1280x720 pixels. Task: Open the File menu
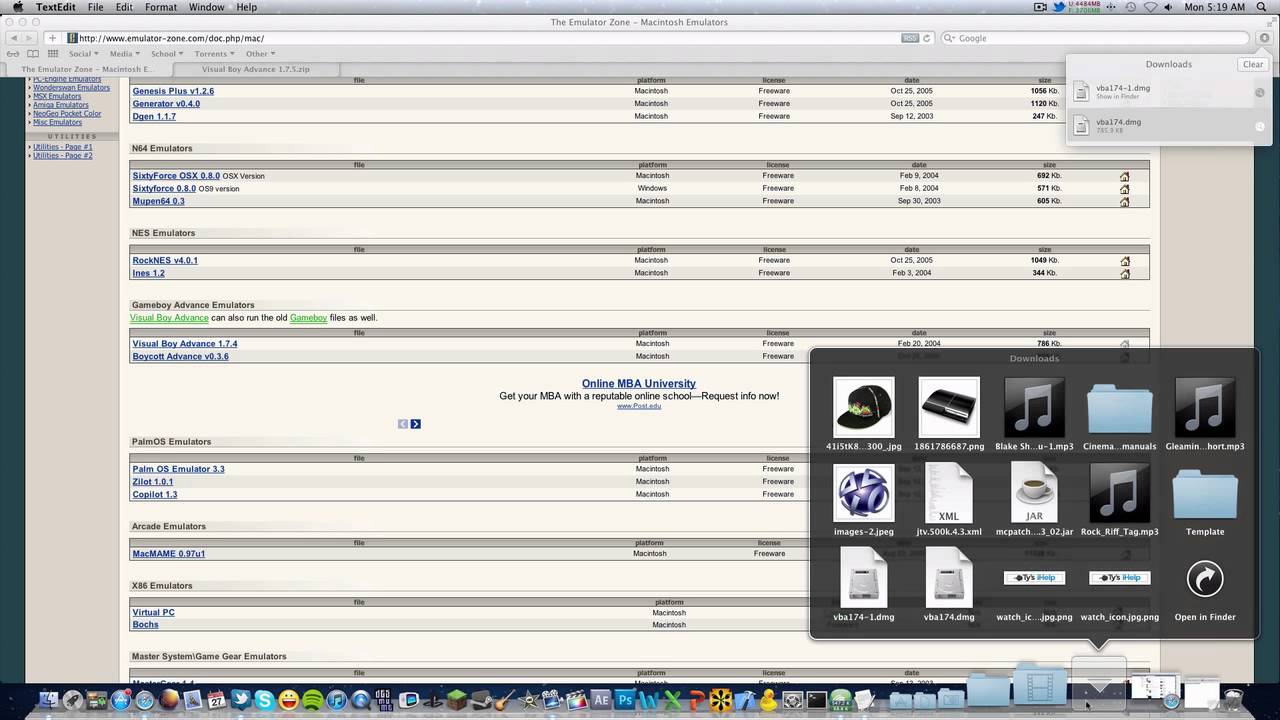click(x=95, y=7)
